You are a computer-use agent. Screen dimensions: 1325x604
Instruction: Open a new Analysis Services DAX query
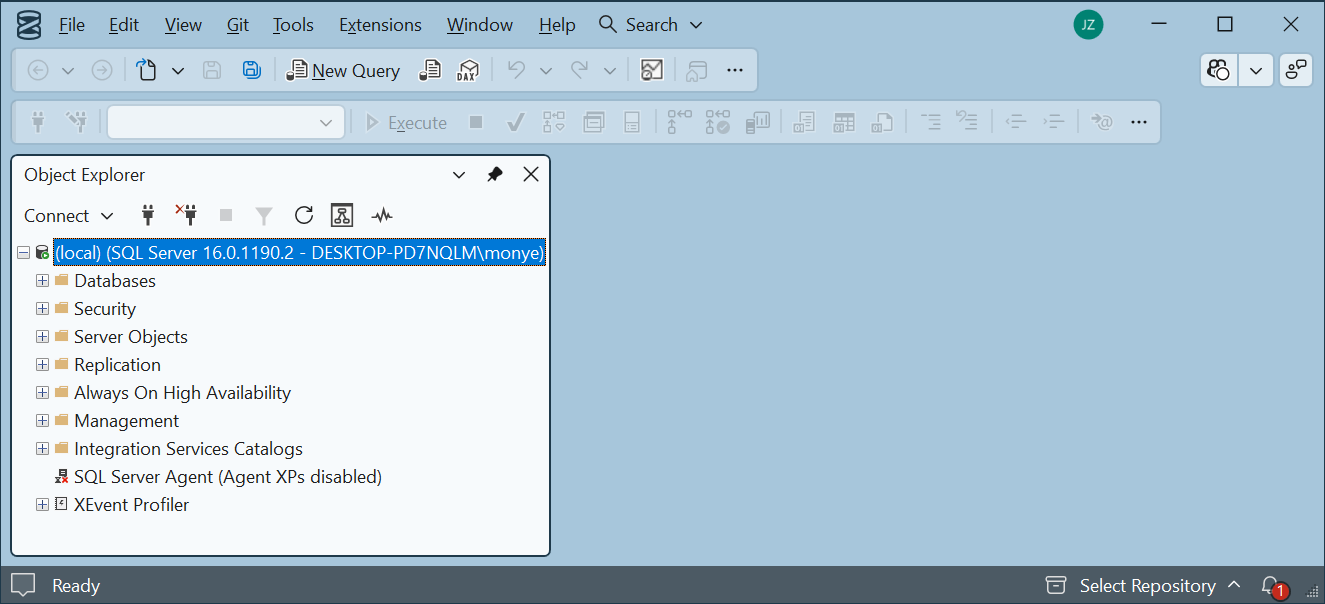[467, 70]
